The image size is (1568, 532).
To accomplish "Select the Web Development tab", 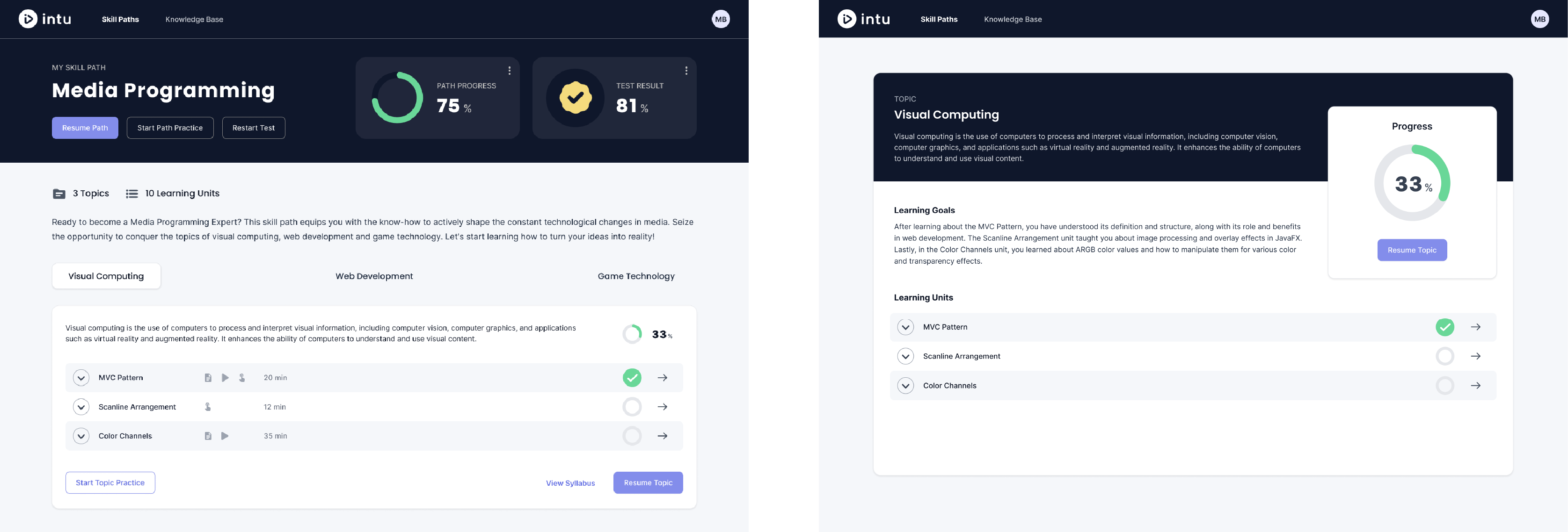I will (x=374, y=276).
